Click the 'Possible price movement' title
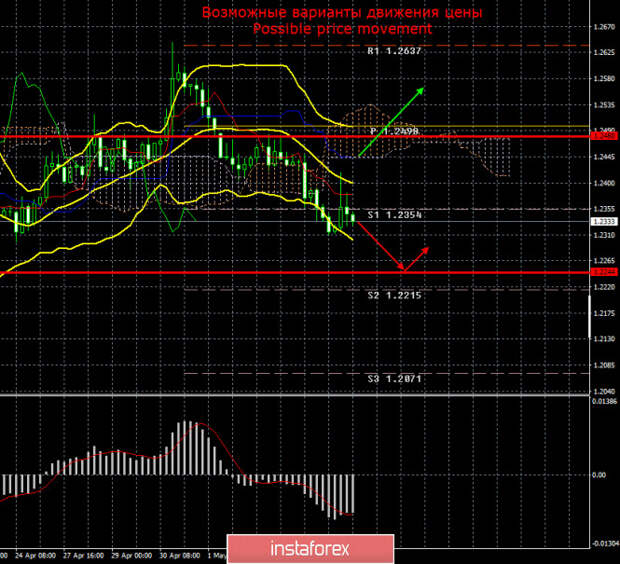 342,28
